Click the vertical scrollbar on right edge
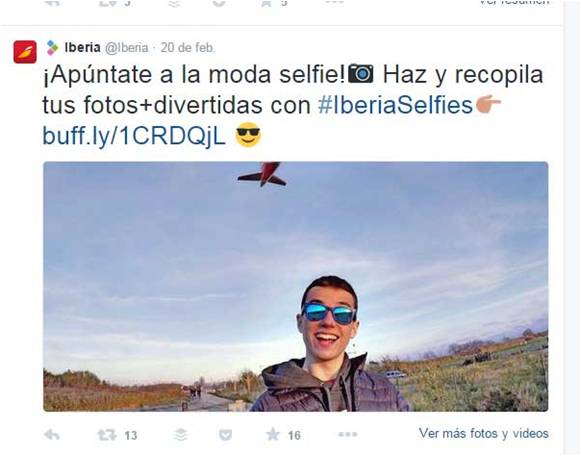This screenshot has width=581, height=456. (572, 228)
